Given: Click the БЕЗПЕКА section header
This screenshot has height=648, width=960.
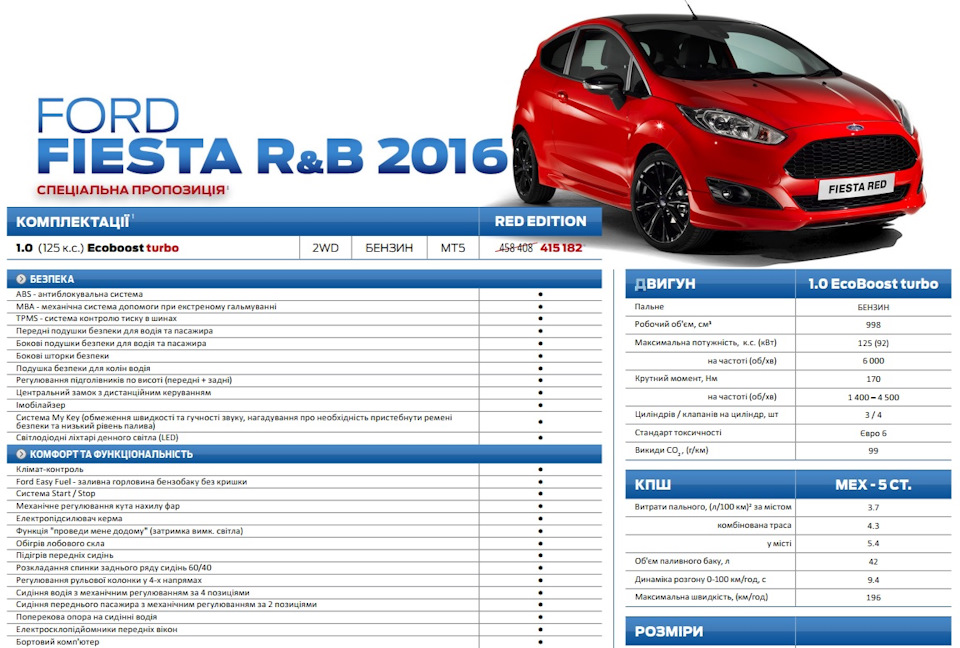Looking at the screenshot, I should tap(304, 279).
